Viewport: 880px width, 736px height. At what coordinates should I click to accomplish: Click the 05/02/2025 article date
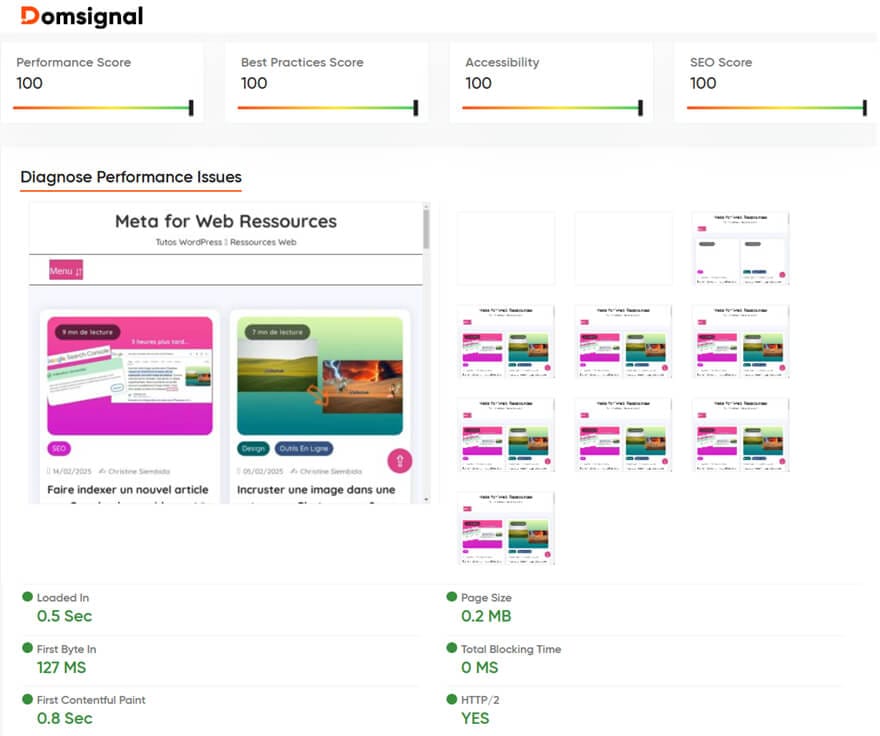point(262,471)
